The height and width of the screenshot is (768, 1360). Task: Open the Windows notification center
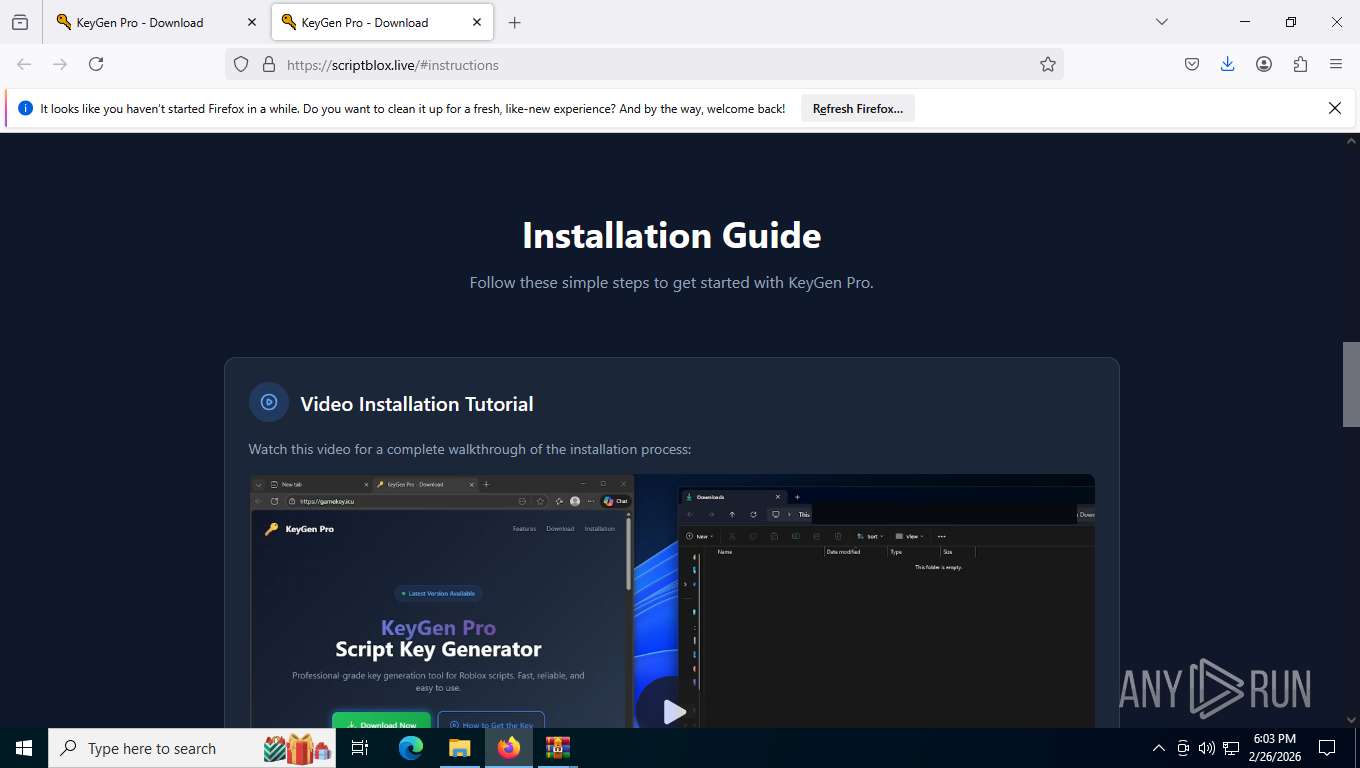click(x=1327, y=748)
